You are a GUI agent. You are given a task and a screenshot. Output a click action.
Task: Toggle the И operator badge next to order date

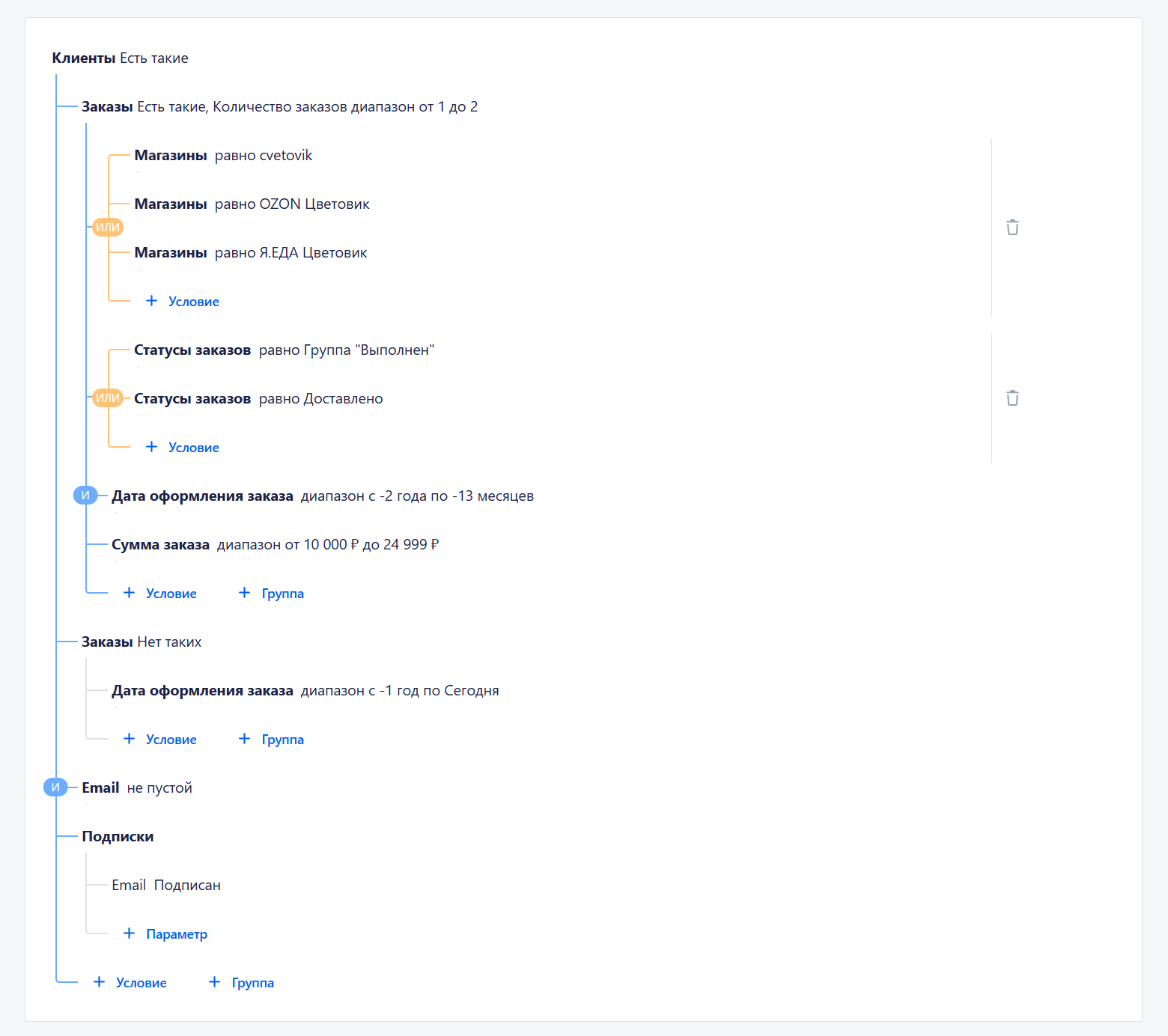click(x=85, y=496)
